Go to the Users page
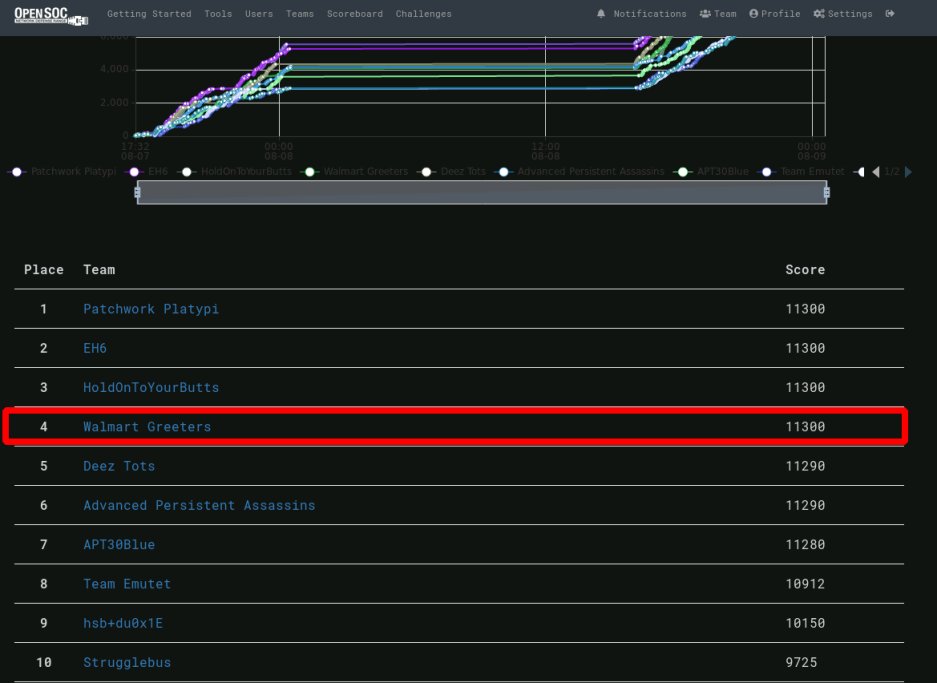 259,14
